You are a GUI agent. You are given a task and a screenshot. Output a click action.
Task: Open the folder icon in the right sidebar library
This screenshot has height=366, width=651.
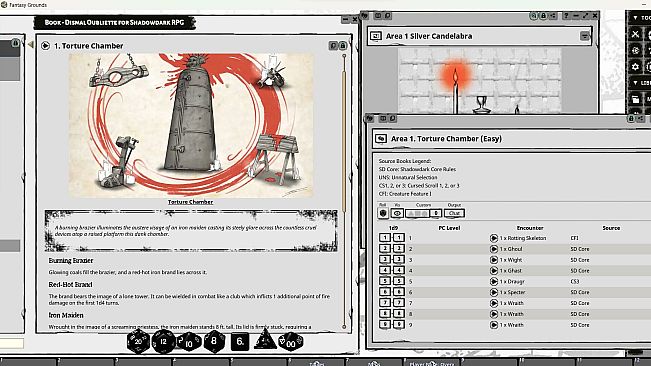[635, 99]
